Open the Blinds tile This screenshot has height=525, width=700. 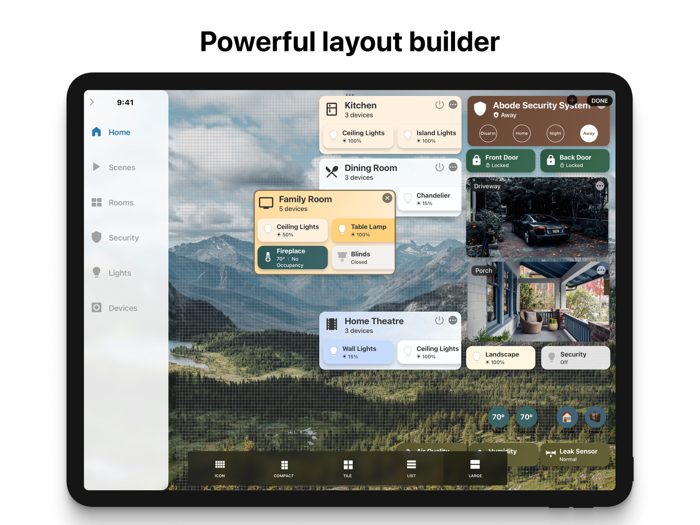(363, 258)
